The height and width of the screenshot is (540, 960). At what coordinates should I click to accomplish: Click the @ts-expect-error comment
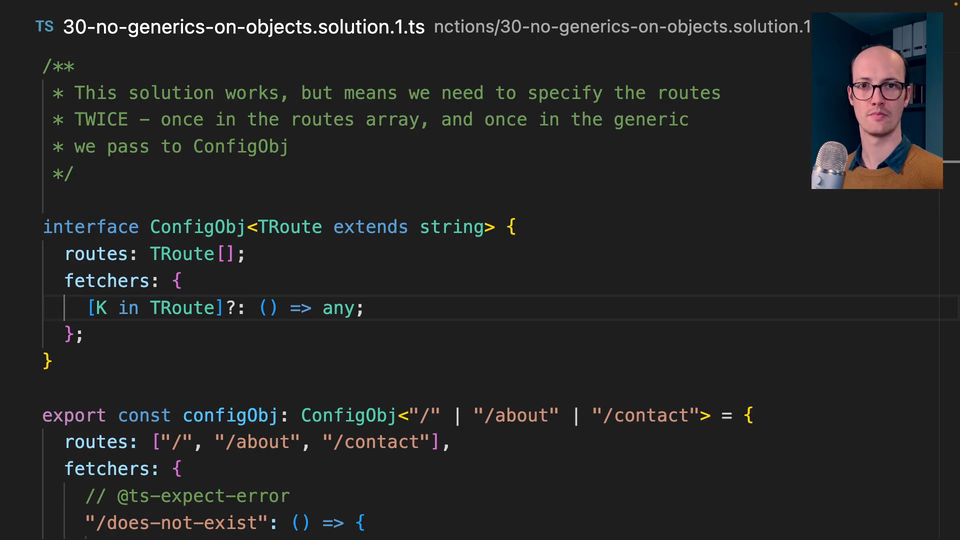(x=187, y=495)
